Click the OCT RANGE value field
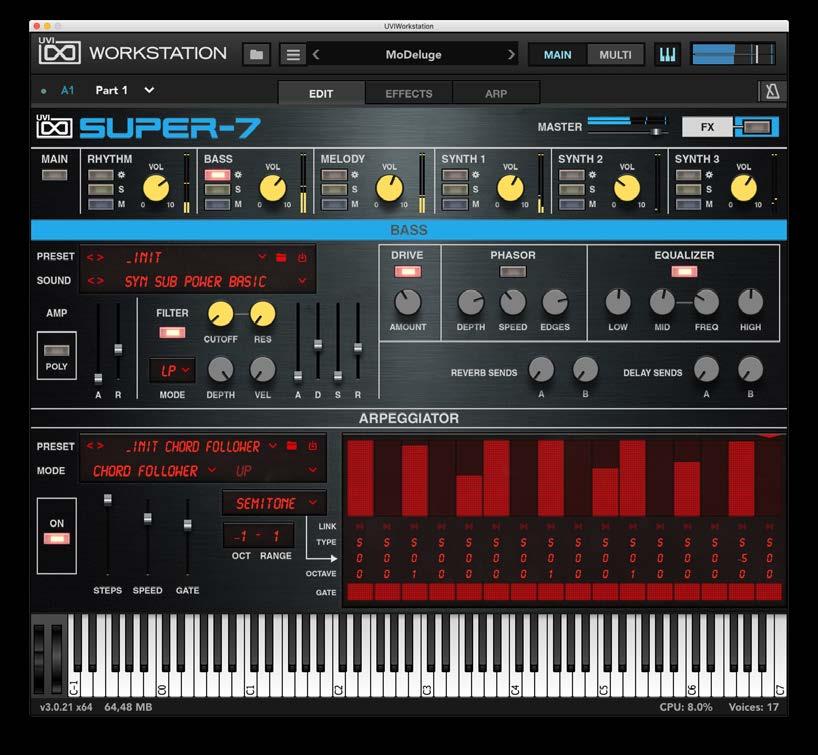 tap(258, 535)
